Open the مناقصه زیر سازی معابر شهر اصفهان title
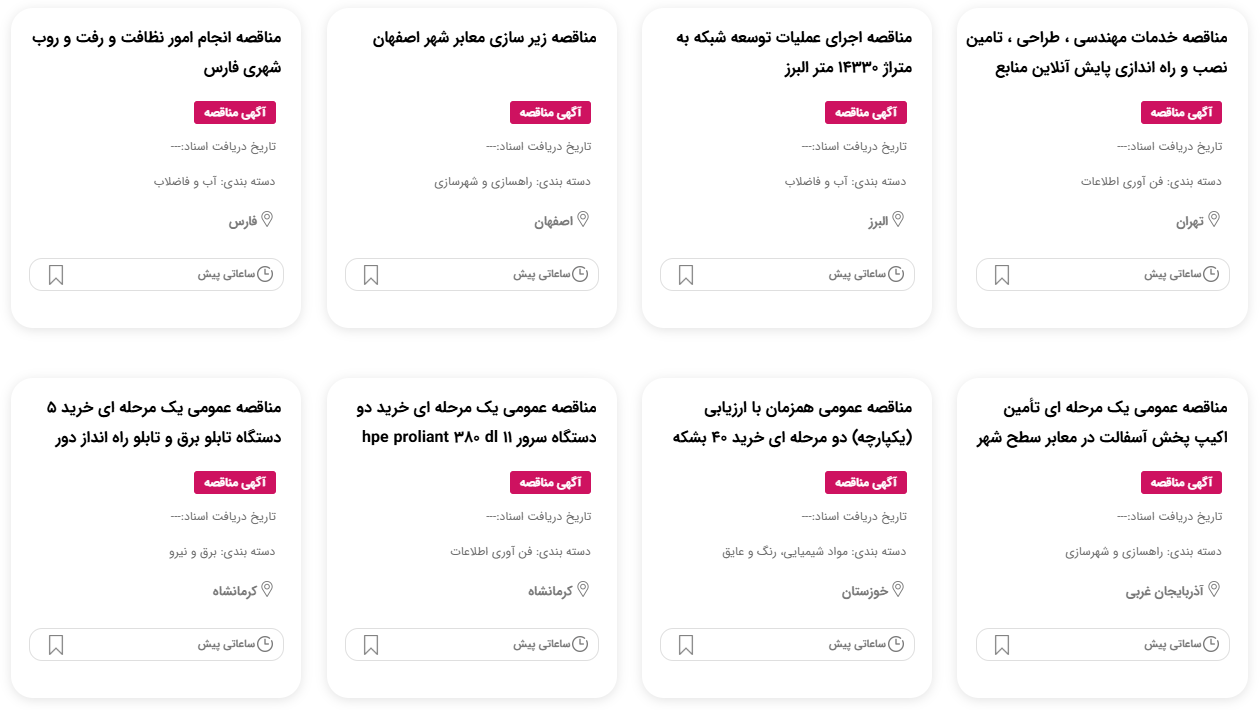 click(484, 38)
